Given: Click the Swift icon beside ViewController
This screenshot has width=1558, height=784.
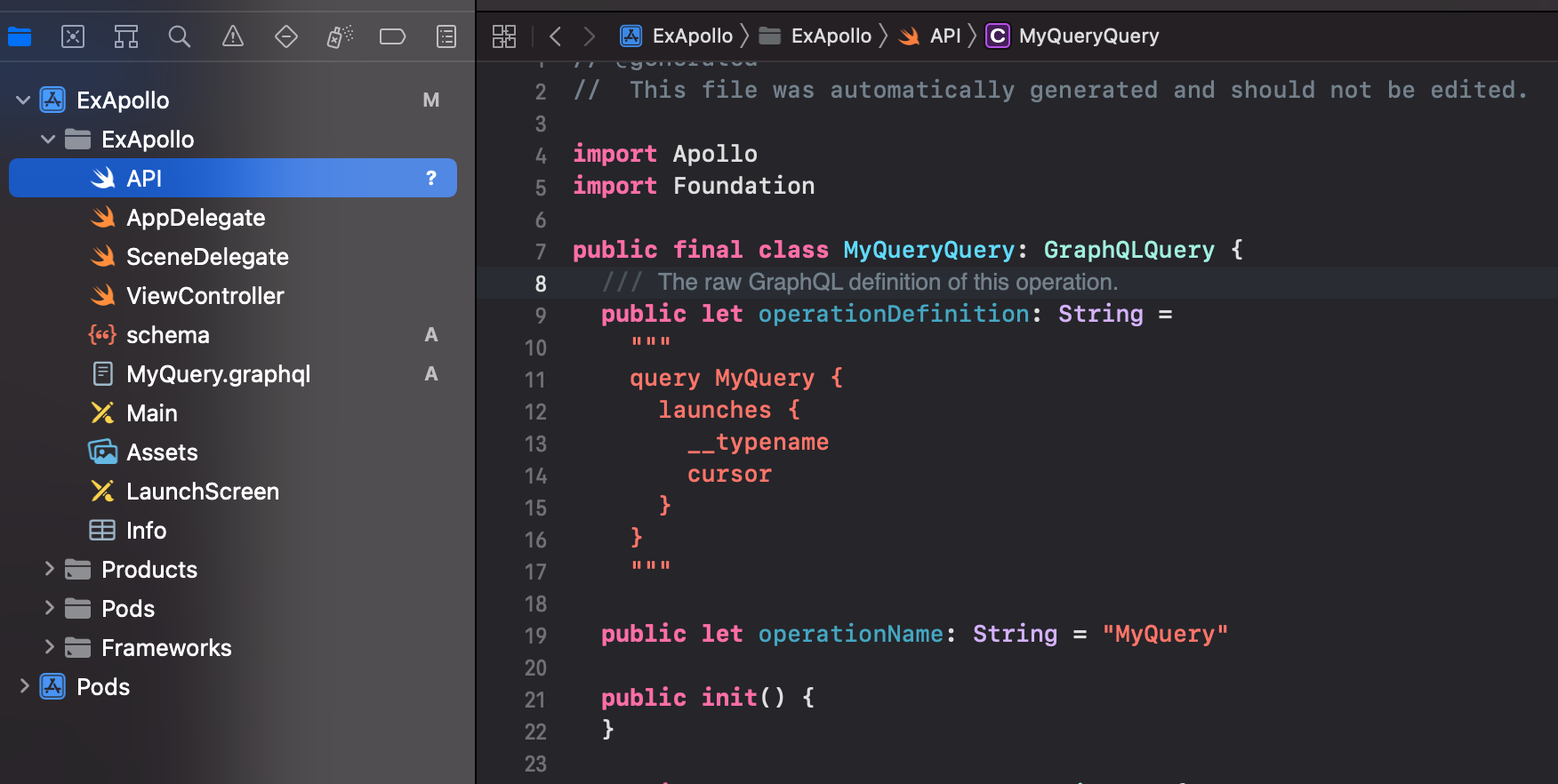Looking at the screenshot, I should (x=103, y=295).
